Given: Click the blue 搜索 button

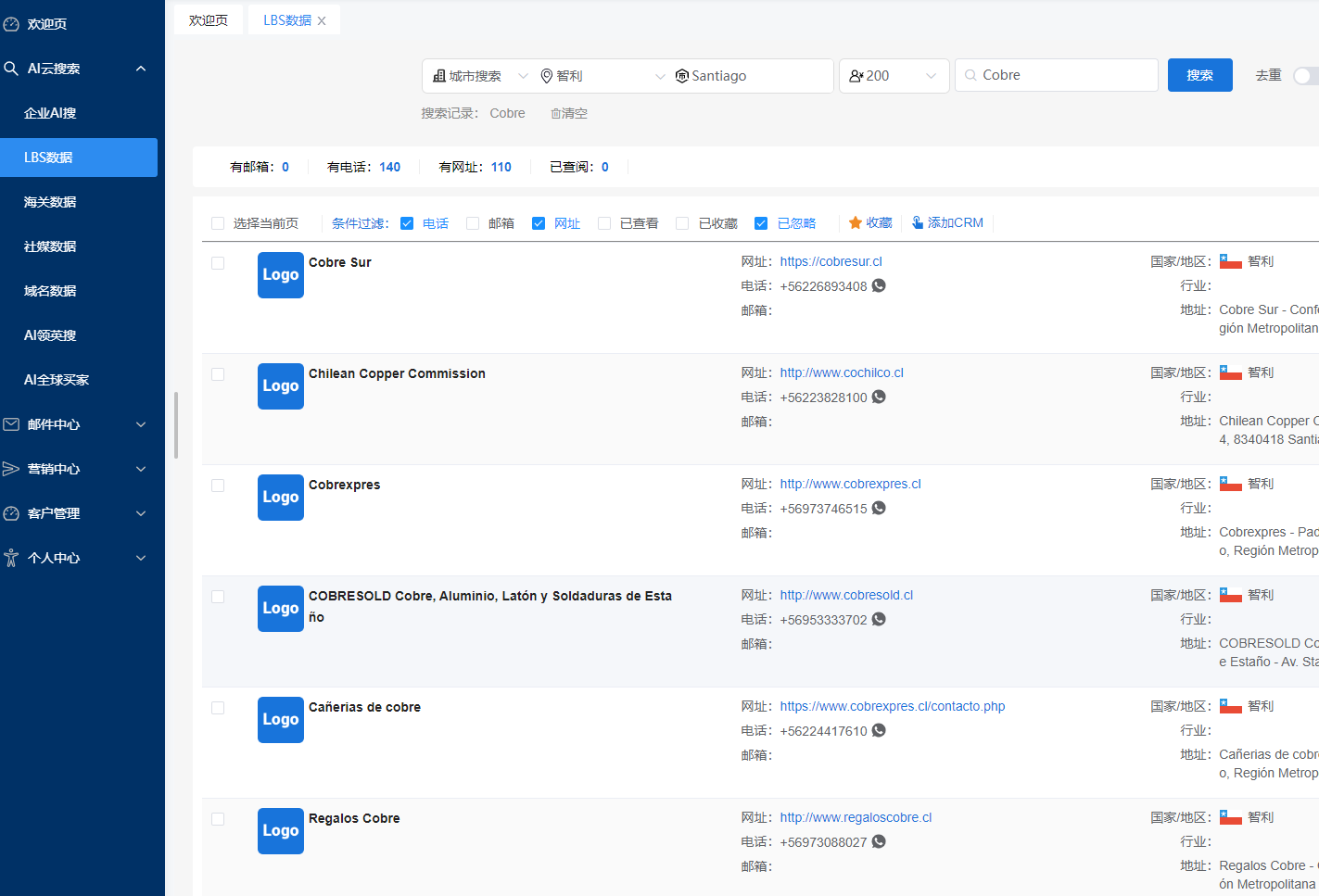Looking at the screenshot, I should pos(1199,75).
